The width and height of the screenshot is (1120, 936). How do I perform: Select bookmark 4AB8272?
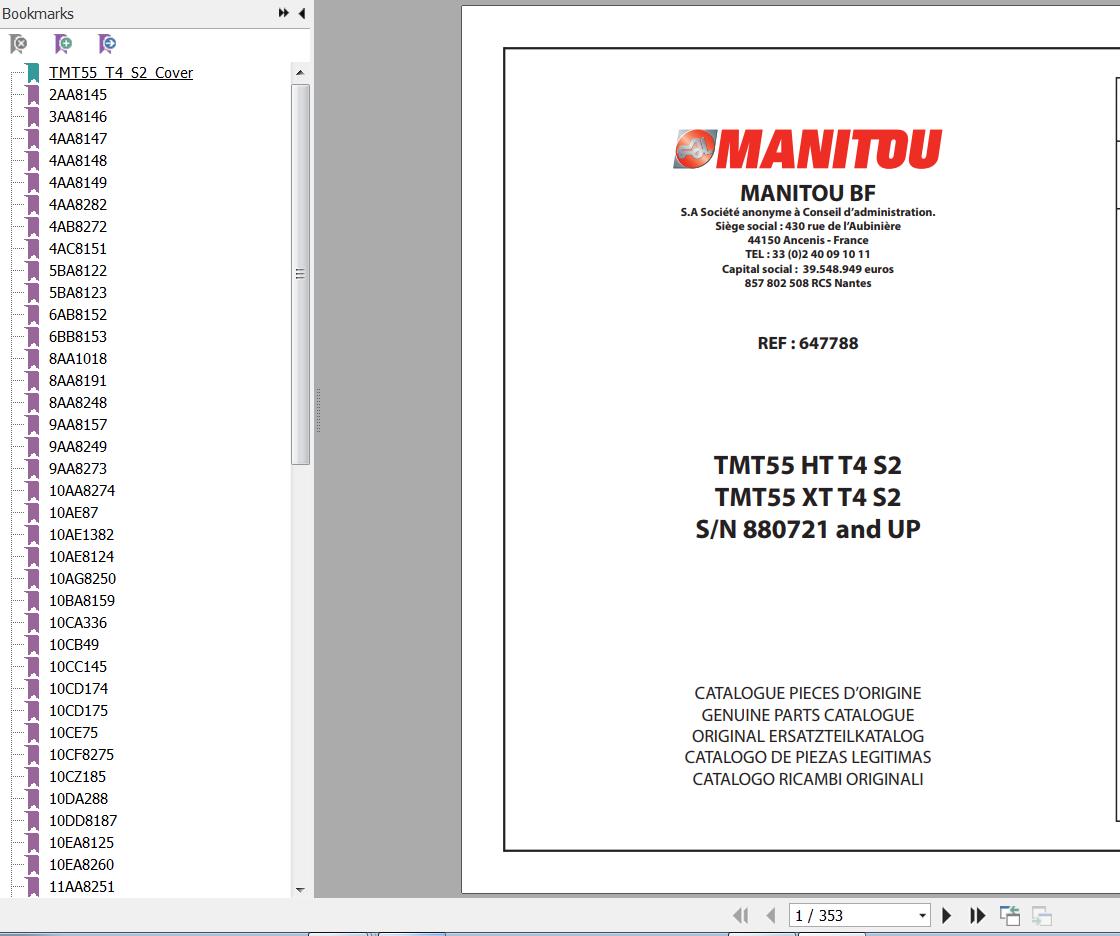(78, 227)
